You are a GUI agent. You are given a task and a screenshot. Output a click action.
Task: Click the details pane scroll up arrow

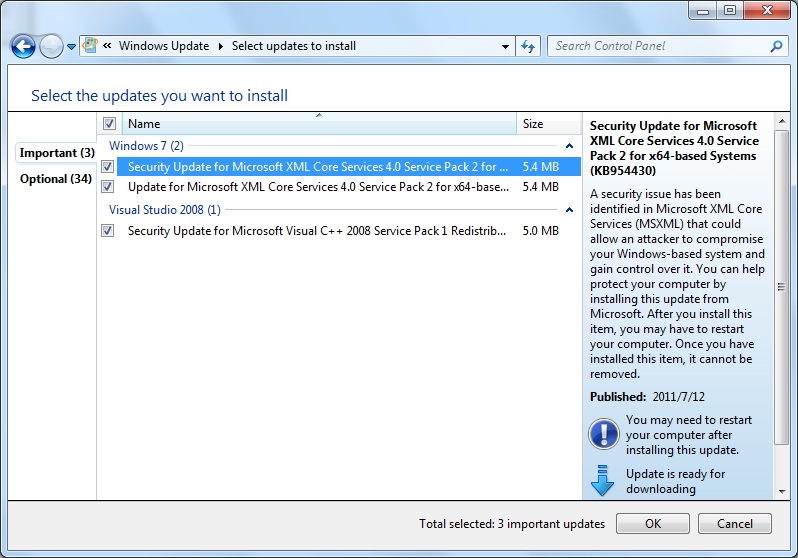782,121
